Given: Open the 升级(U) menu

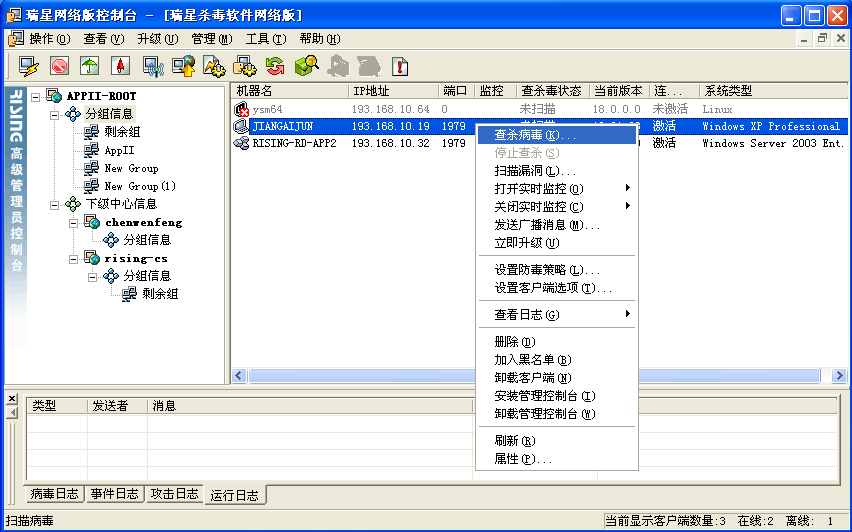Looking at the screenshot, I should point(158,39).
